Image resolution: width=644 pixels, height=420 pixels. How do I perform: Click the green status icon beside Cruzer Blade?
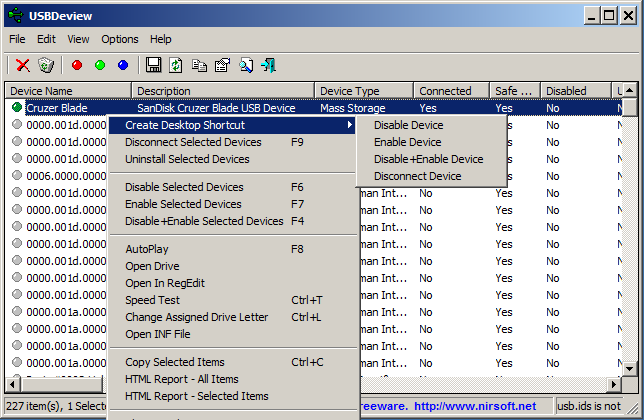coord(17,108)
